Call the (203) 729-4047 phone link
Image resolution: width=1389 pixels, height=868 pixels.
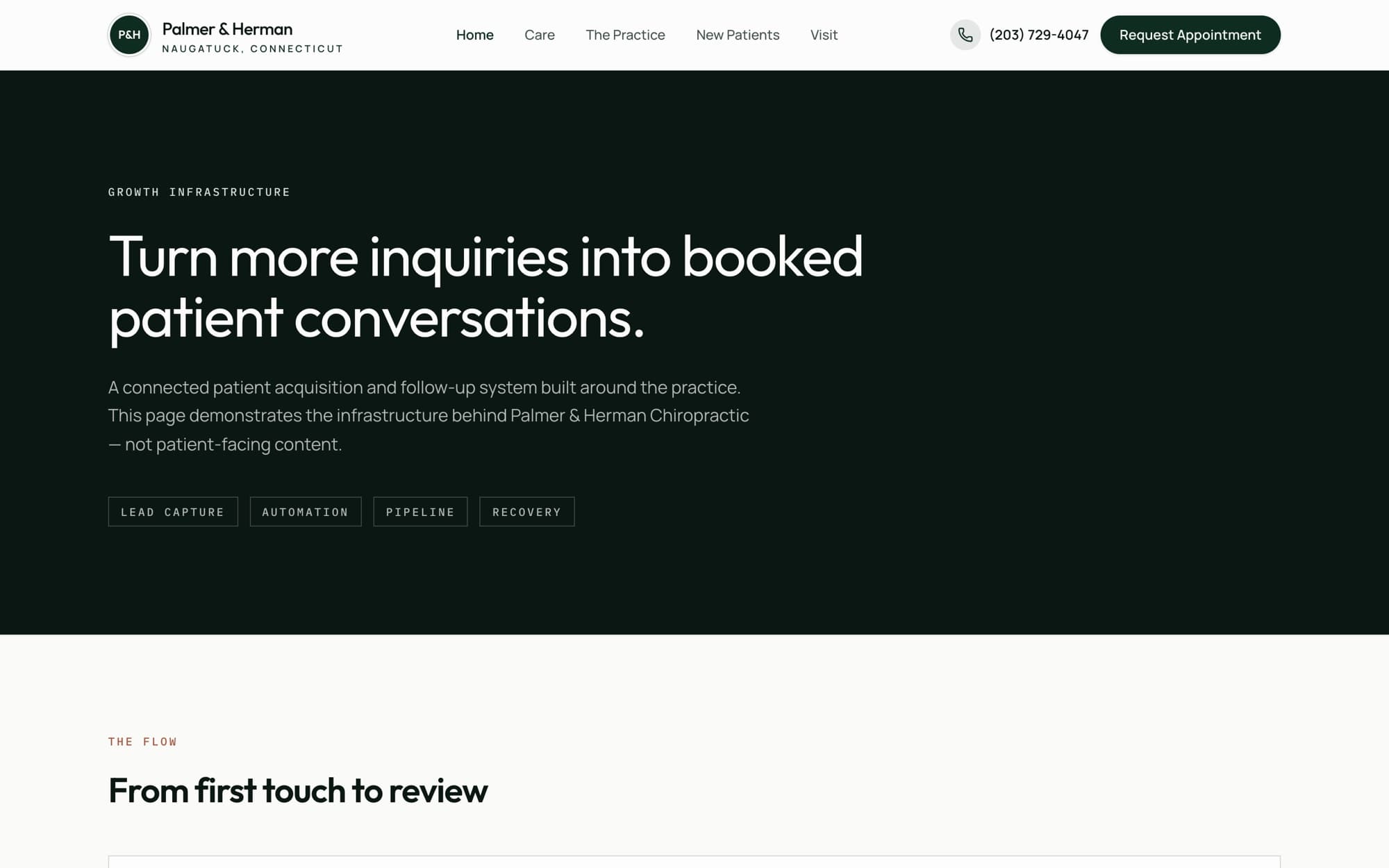point(1039,35)
